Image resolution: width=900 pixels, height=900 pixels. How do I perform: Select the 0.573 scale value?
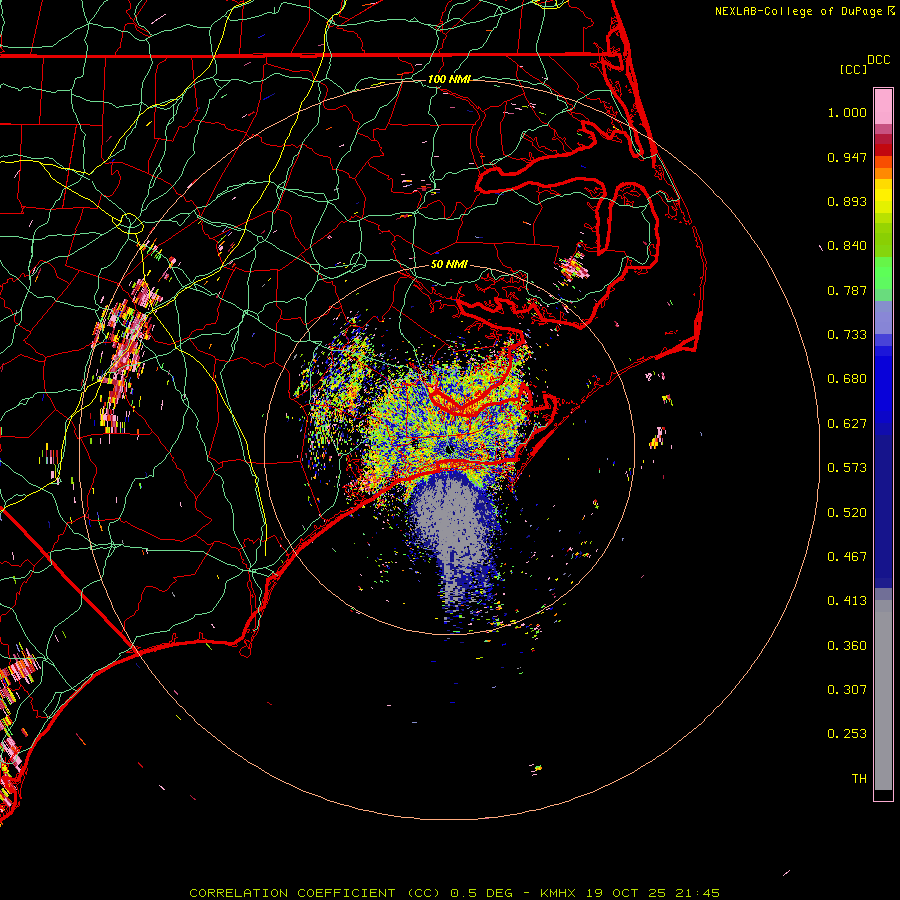coord(847,468)
